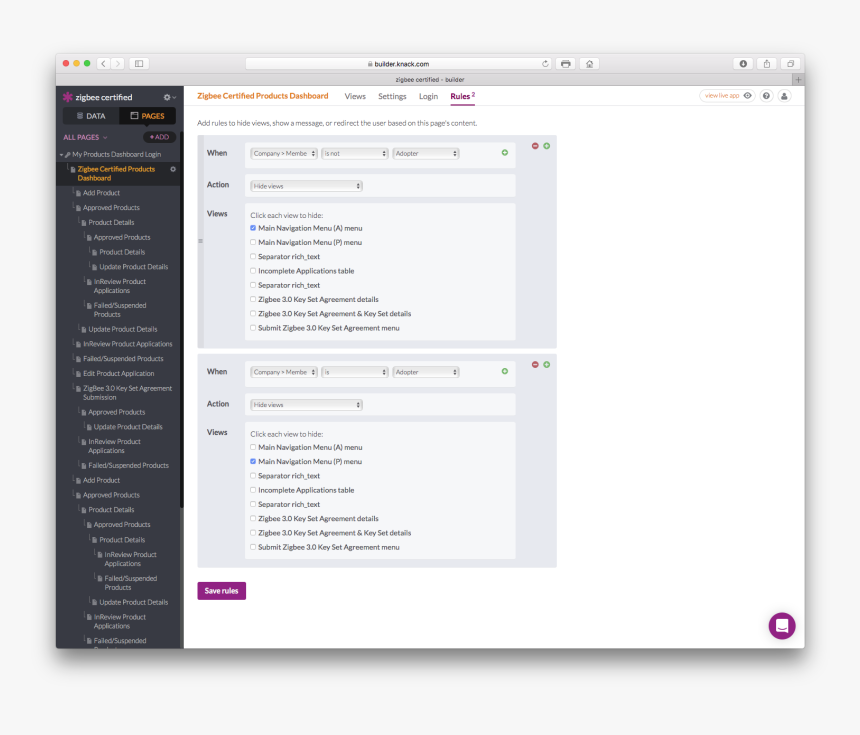Image resolution: width=860 pixels, height=735 pixels.
Task: Add a rule after the second rule
Action: coord(547,365)
